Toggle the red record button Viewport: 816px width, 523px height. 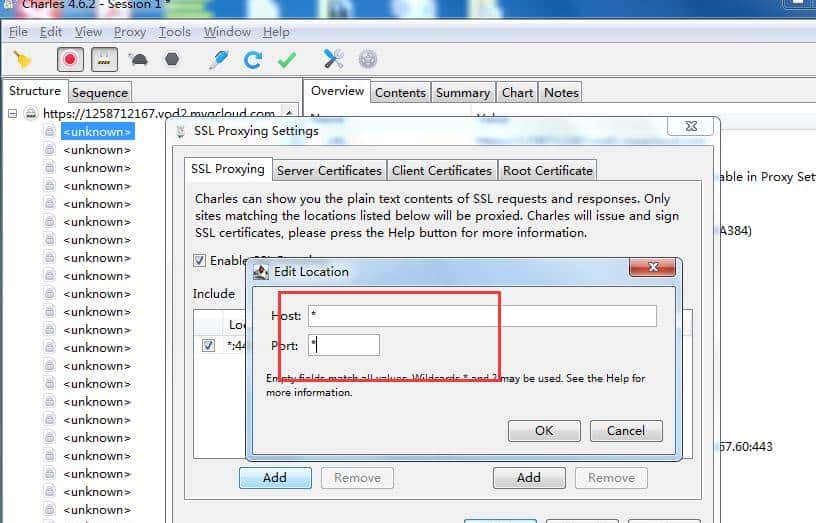coord(70,60)
